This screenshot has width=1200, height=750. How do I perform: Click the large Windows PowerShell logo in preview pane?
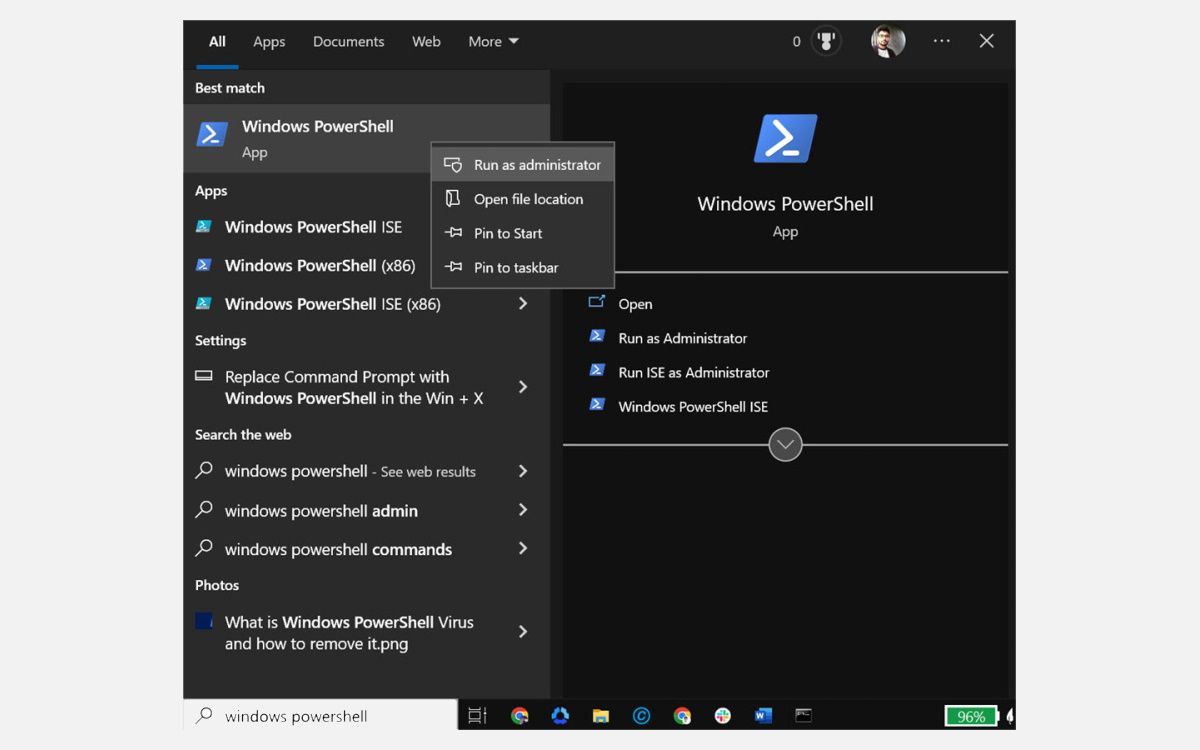click(785, 136)
